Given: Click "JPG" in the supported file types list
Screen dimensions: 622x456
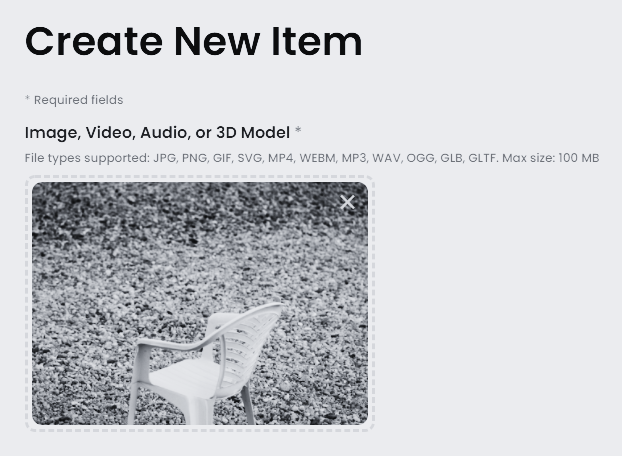Looking at the screenshot, I should pos(165,158).
